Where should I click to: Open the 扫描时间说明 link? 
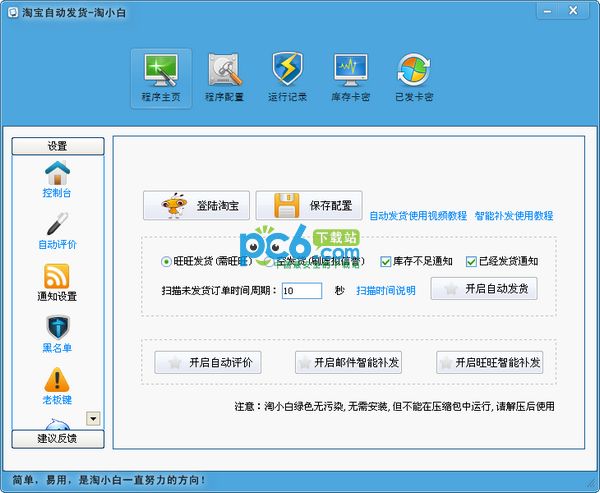pyautogui.click(x=386, y=291)
